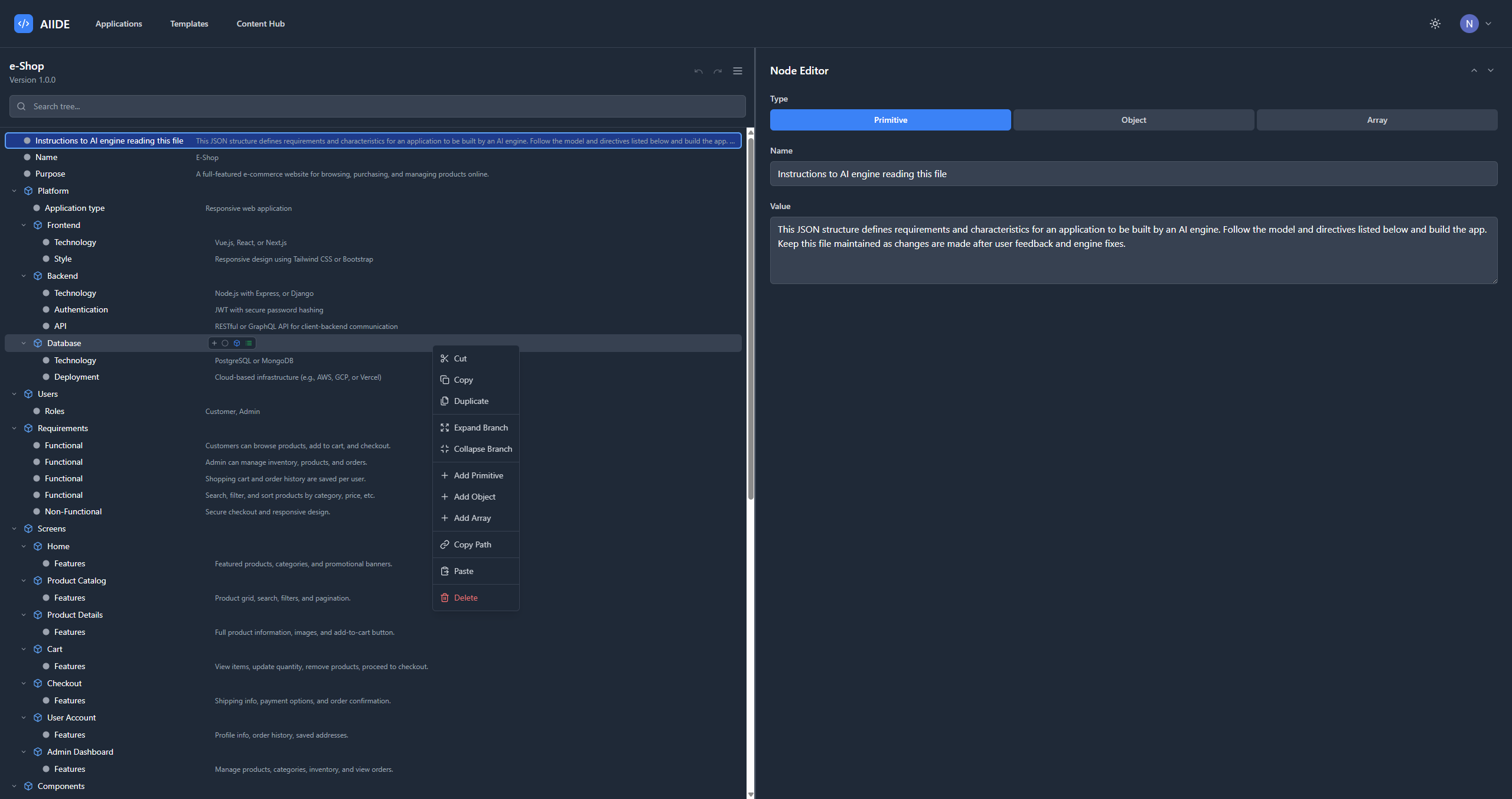The width and height of the screenshot is (1512, 799).
Task: Click the AIIDE logo icon
Action: (24, 24)
